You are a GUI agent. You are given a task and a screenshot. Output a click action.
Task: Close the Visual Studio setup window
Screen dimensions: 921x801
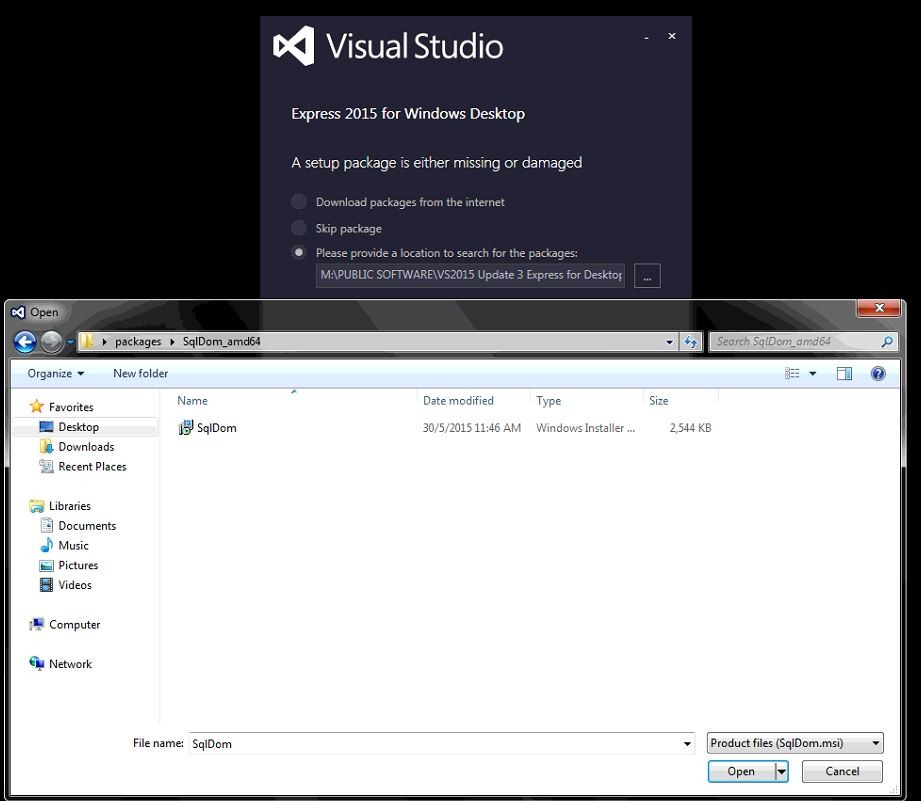click(x=672, y=36)
